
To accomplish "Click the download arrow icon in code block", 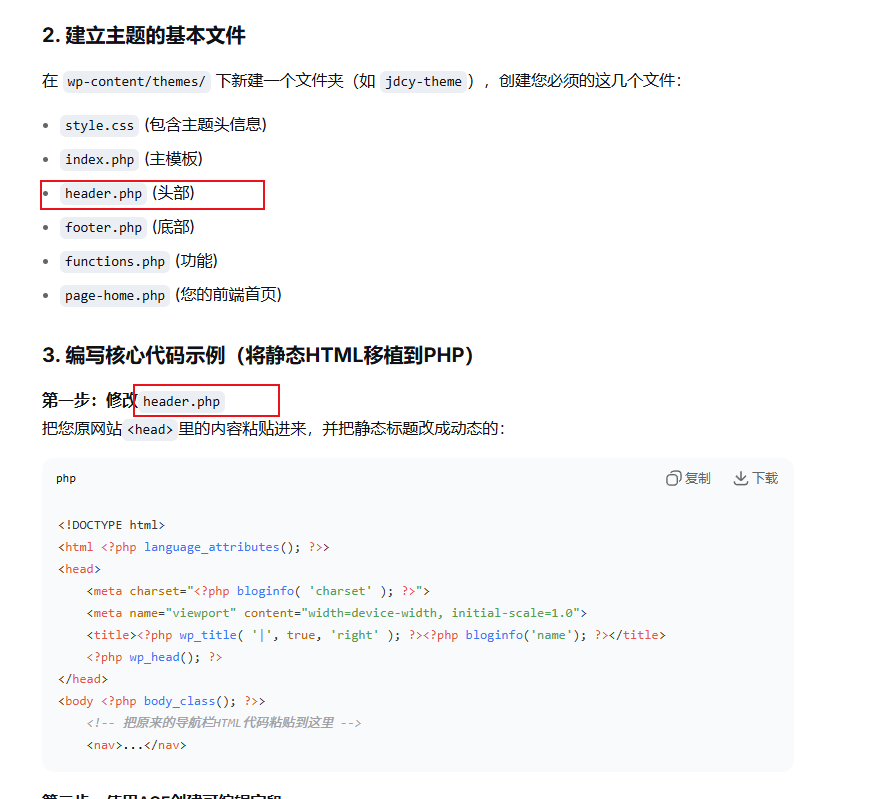I will tap(740, 478).
